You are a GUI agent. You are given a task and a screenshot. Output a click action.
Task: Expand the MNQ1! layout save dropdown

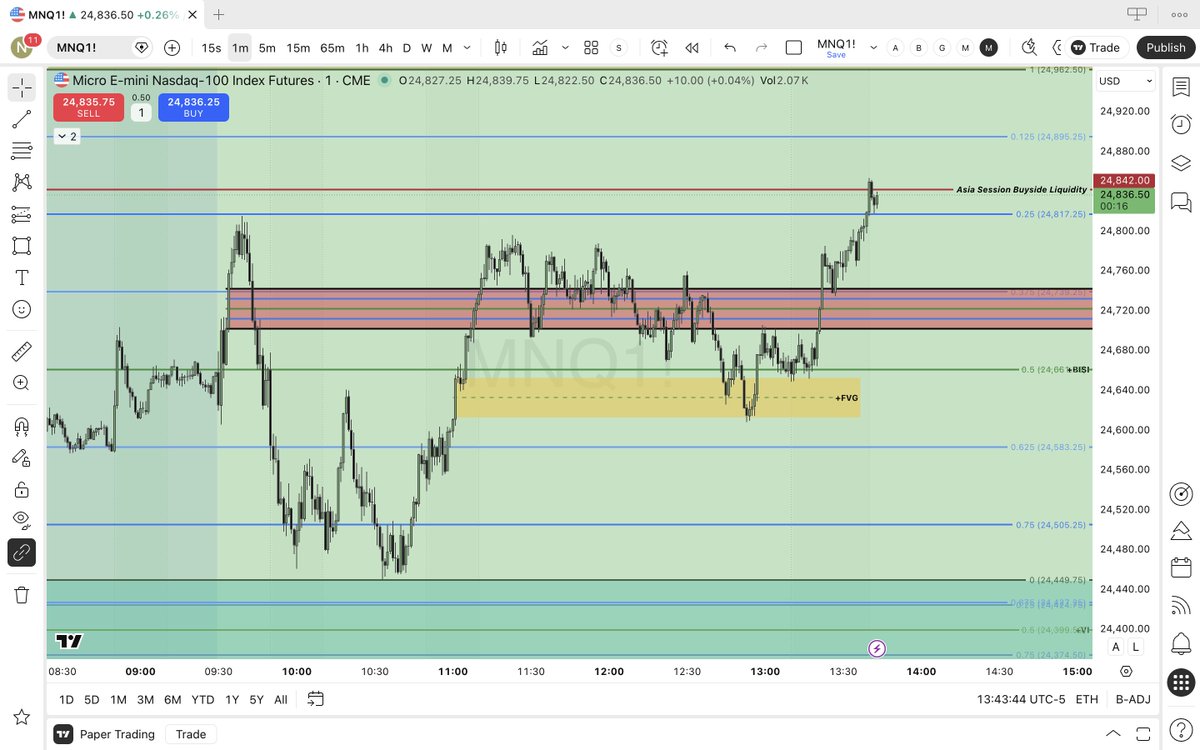(x=873, y=47)
